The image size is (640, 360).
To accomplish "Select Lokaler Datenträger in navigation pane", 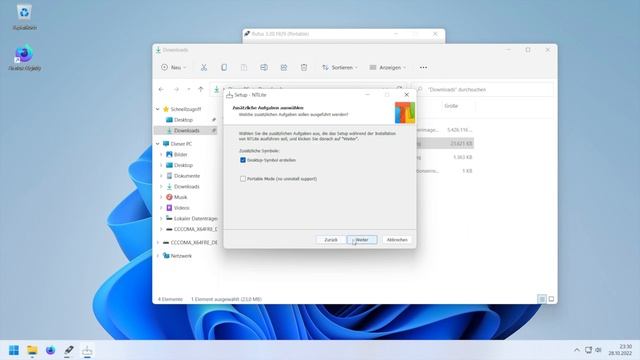I will tap(195, 218).
